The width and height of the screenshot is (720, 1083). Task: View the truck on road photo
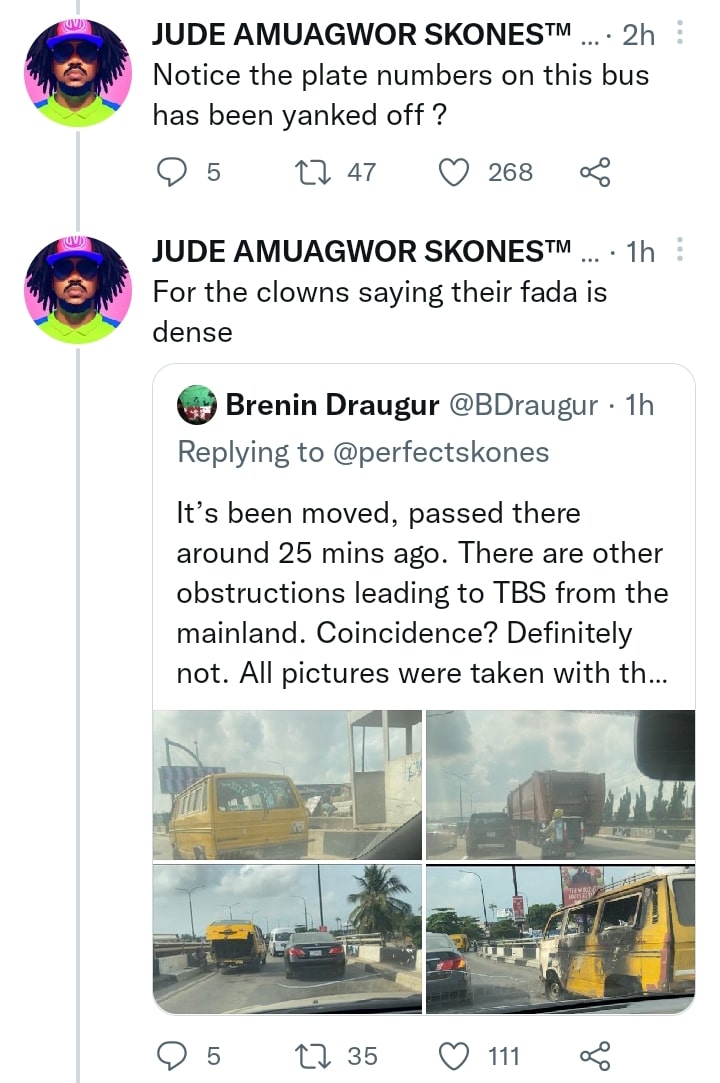tap(560, 784)
